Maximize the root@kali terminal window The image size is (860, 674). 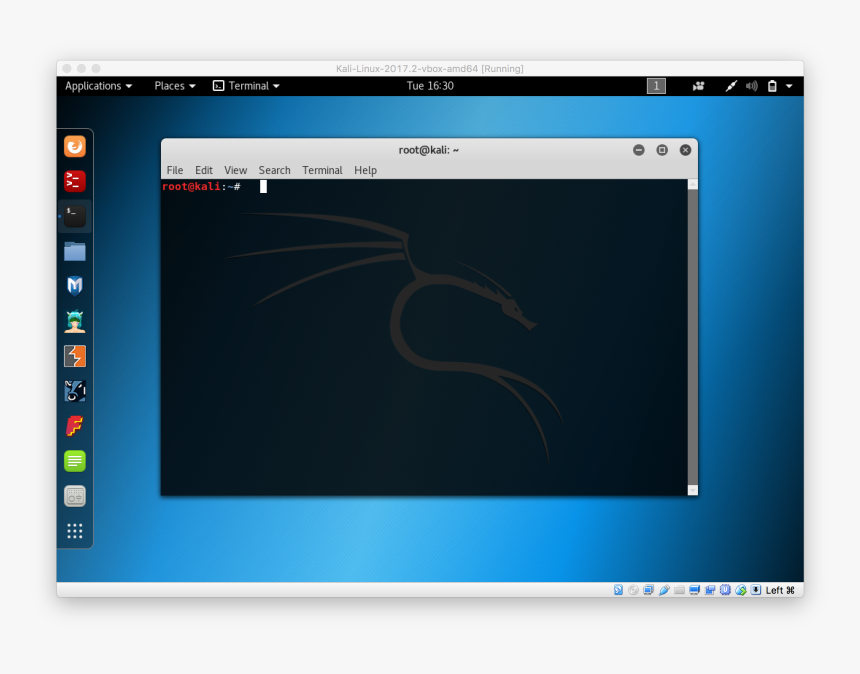coord(662,150)
